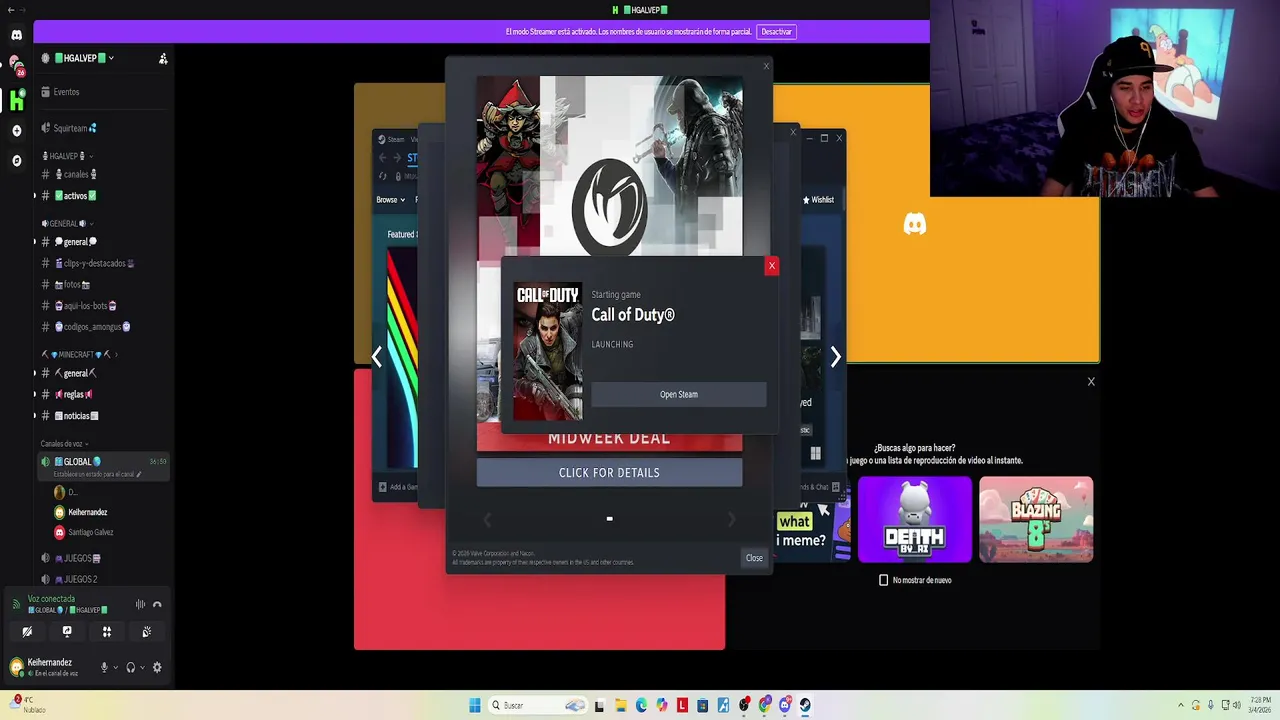Expand the MINECRAFT channel category
Image resolution: width=1280 pixels, height=720 pixels.
tap(79, 355)
